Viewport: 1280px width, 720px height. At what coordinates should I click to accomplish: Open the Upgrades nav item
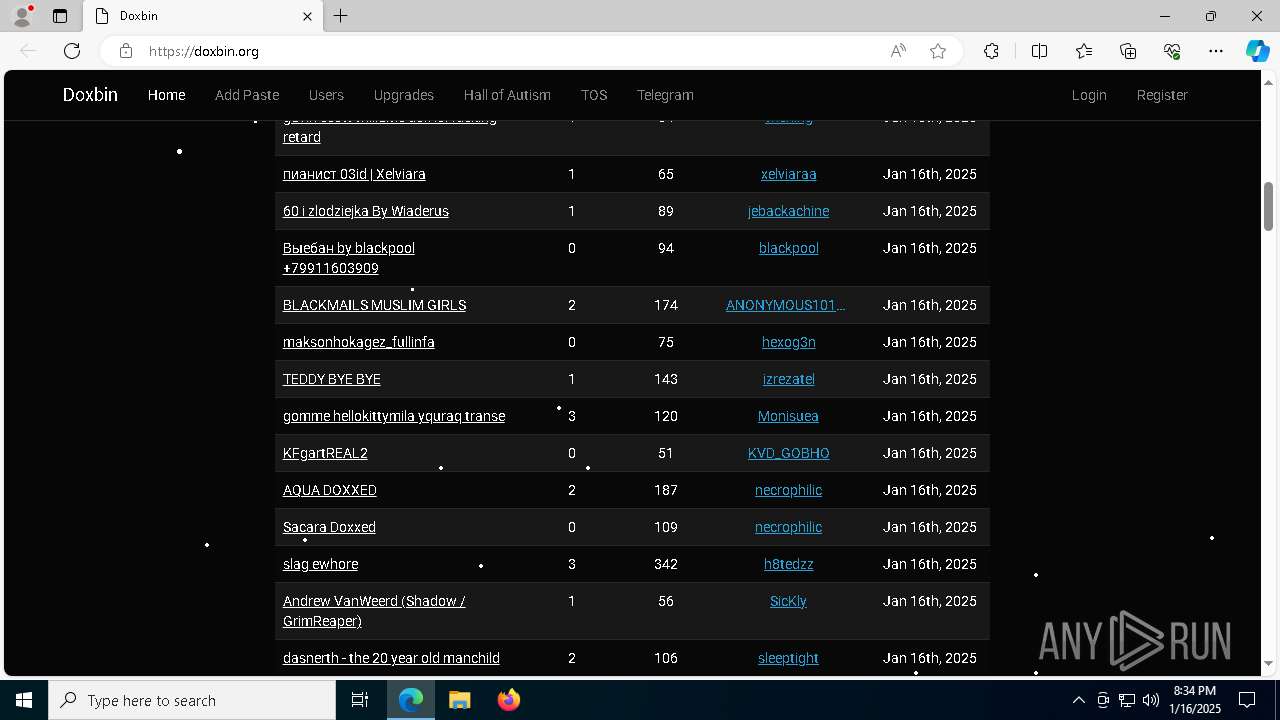(x=404, y=95)
